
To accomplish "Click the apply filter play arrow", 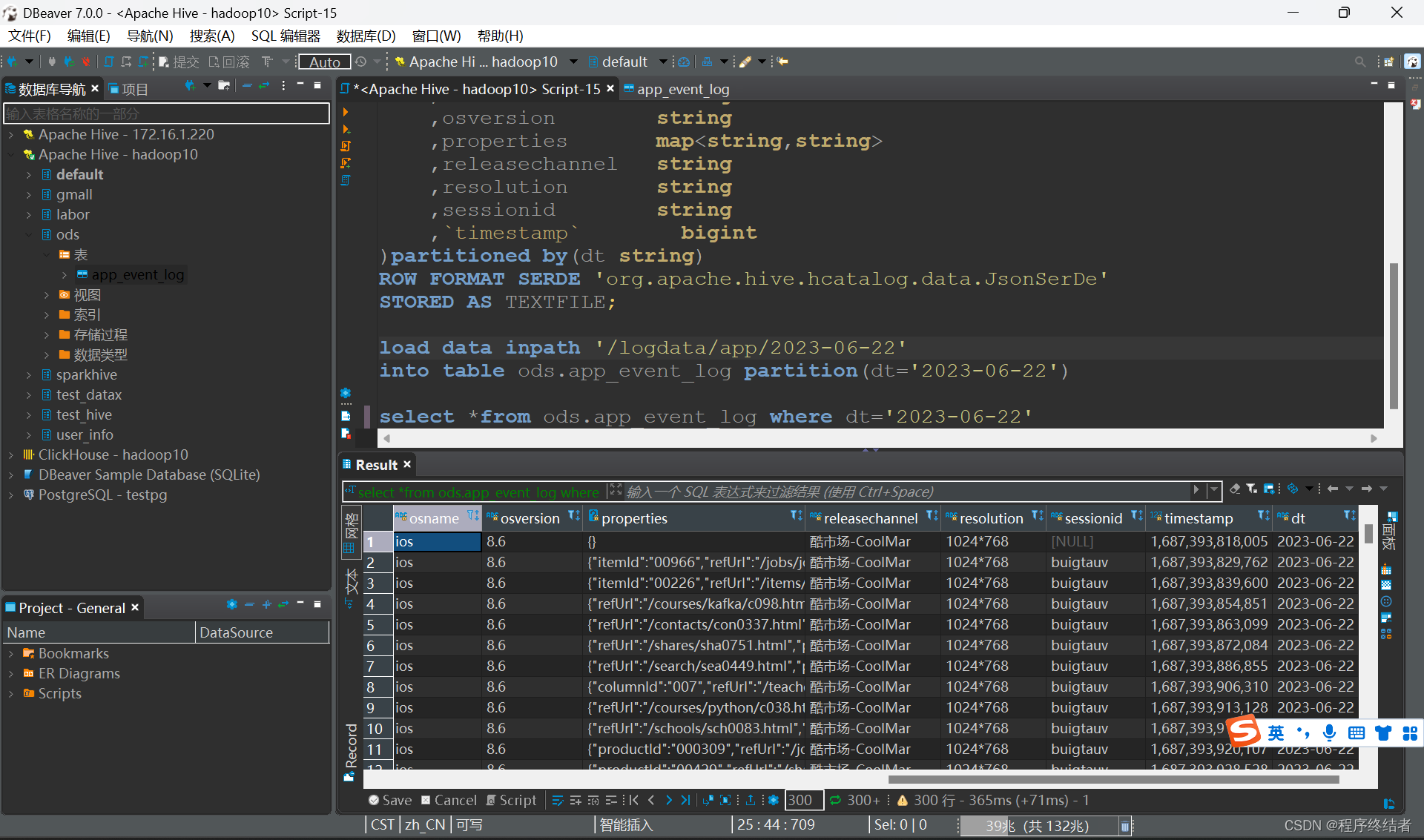I will click(1196, 489).
